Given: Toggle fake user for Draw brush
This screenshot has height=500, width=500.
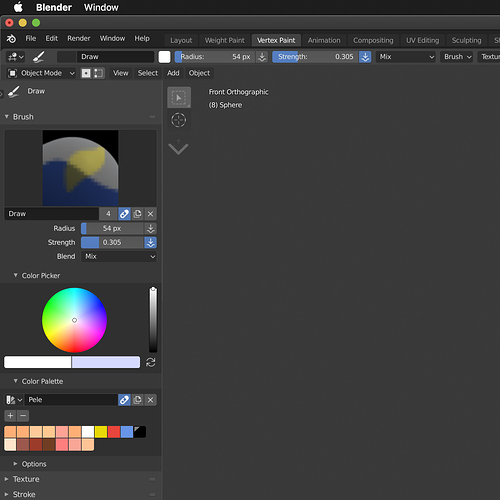Looking at the screenshot, I should pyautogui.click(x=124, y=214).
